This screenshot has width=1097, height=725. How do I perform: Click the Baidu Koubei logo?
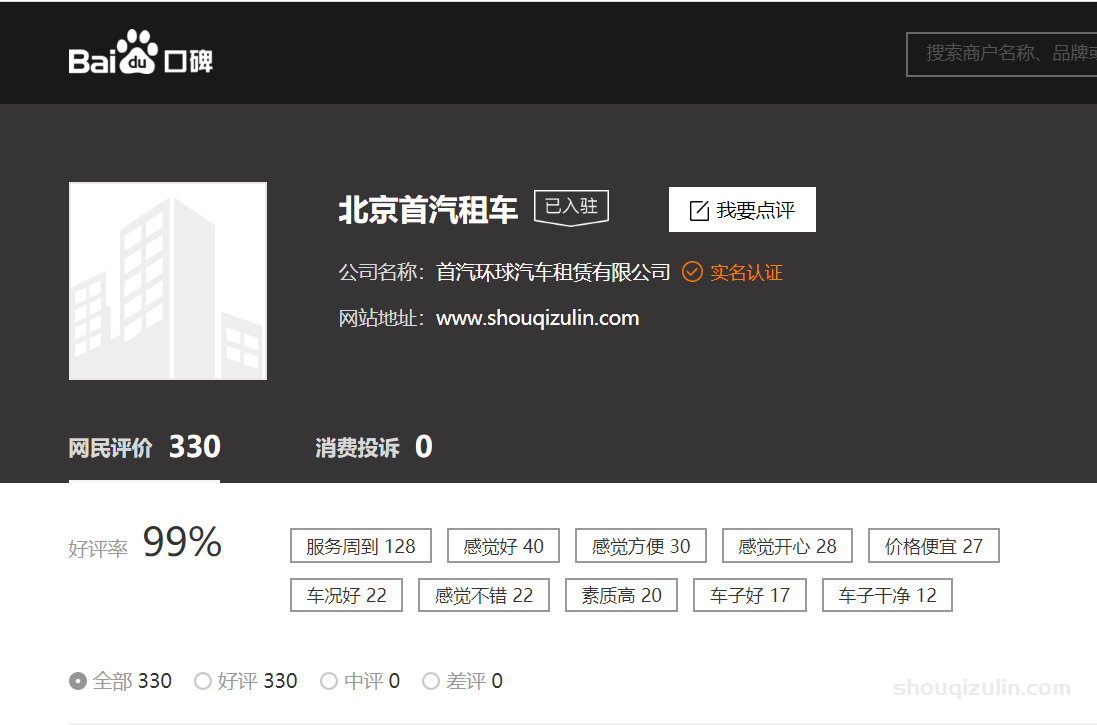pos(141,52)
